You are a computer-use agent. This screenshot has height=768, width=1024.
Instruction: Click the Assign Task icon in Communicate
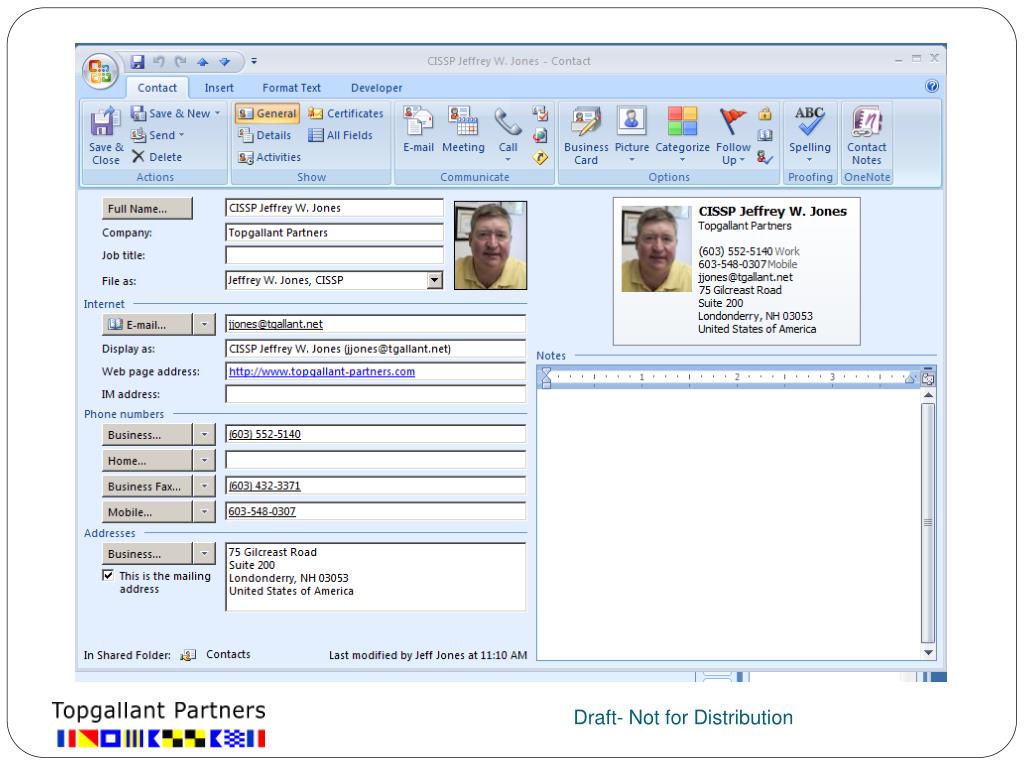540,114
